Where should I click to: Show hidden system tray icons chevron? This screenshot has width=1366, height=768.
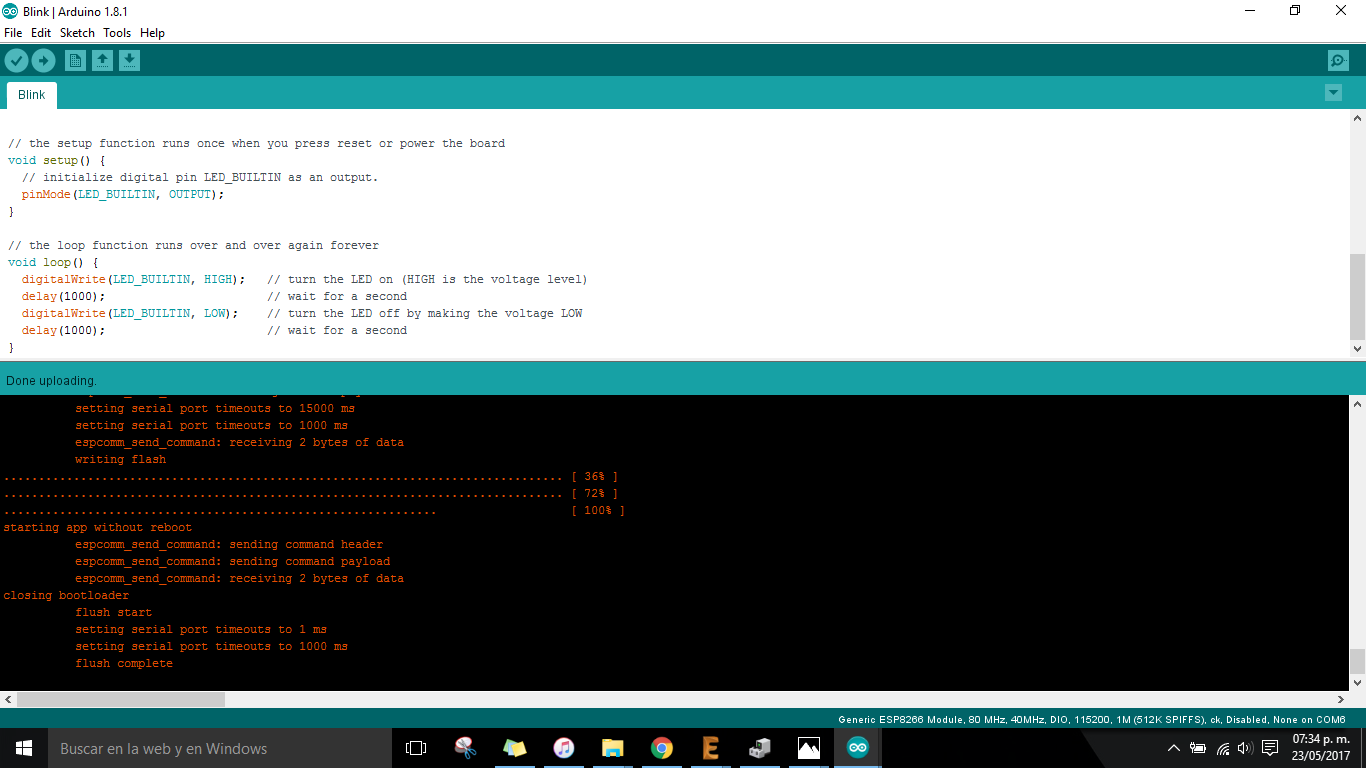[1173, 748]
